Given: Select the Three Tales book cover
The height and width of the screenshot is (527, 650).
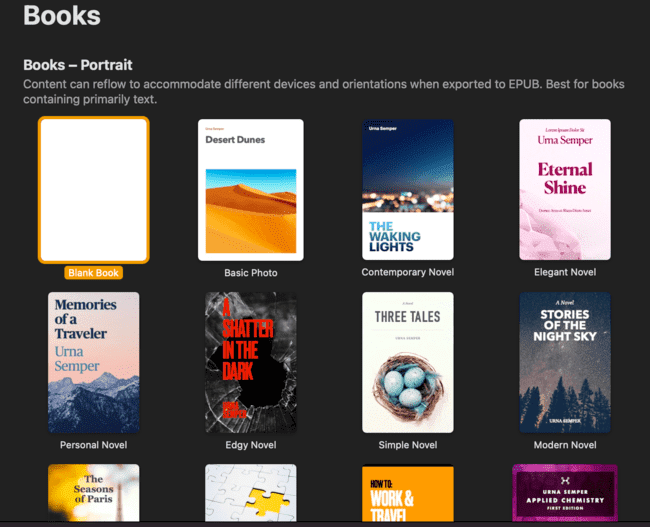Looking at the screenshot, I should click(x=407, y=361).
